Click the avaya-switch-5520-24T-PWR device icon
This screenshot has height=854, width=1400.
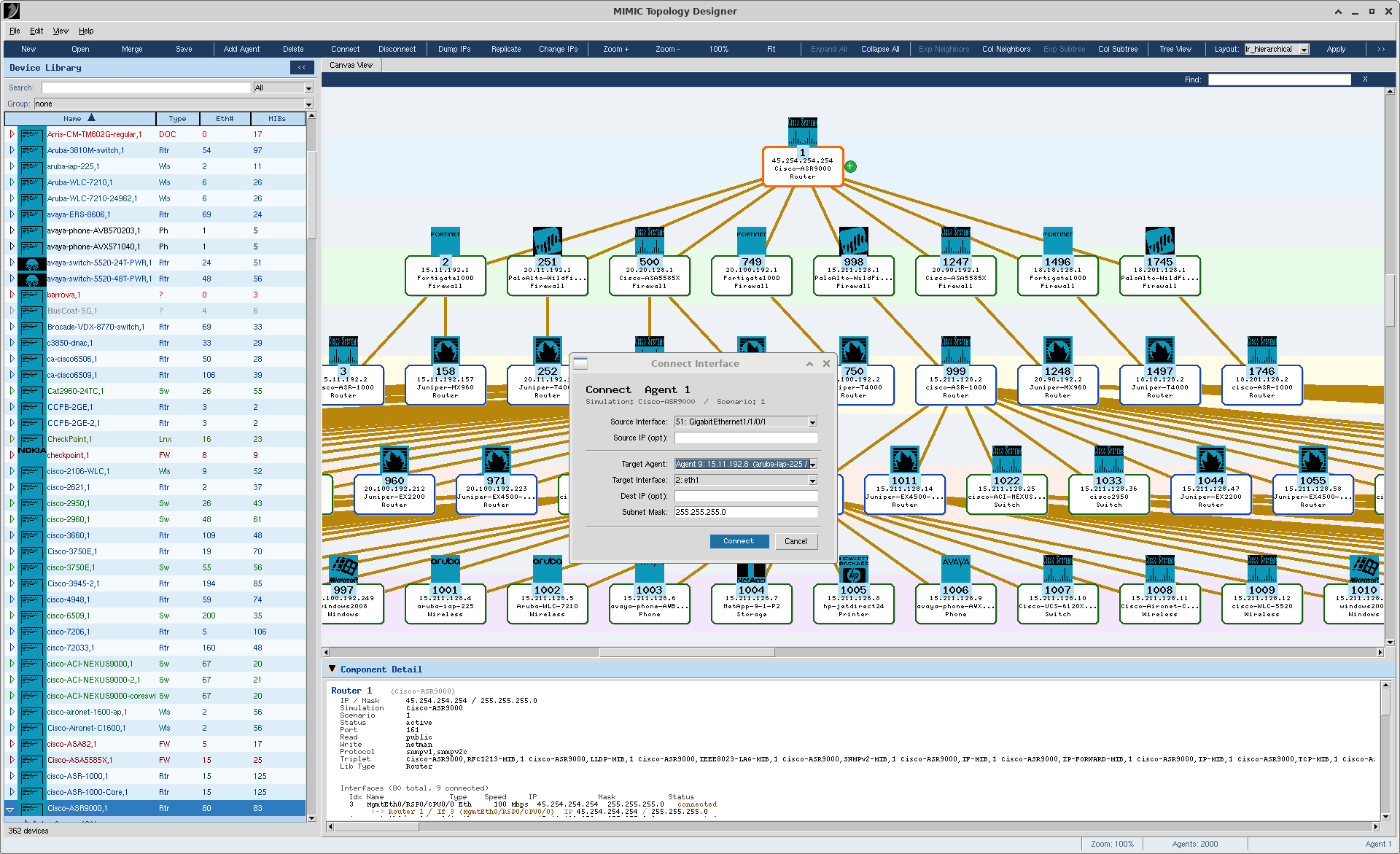(x=31, y=263)
